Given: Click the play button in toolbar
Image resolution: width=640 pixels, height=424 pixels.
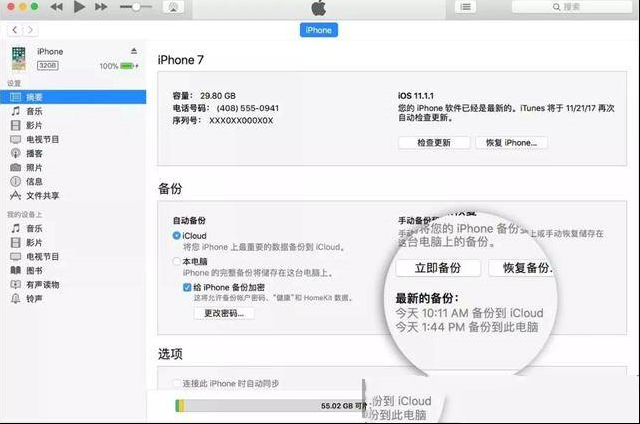Looking at the screenshot, I should tap(79, 7).
